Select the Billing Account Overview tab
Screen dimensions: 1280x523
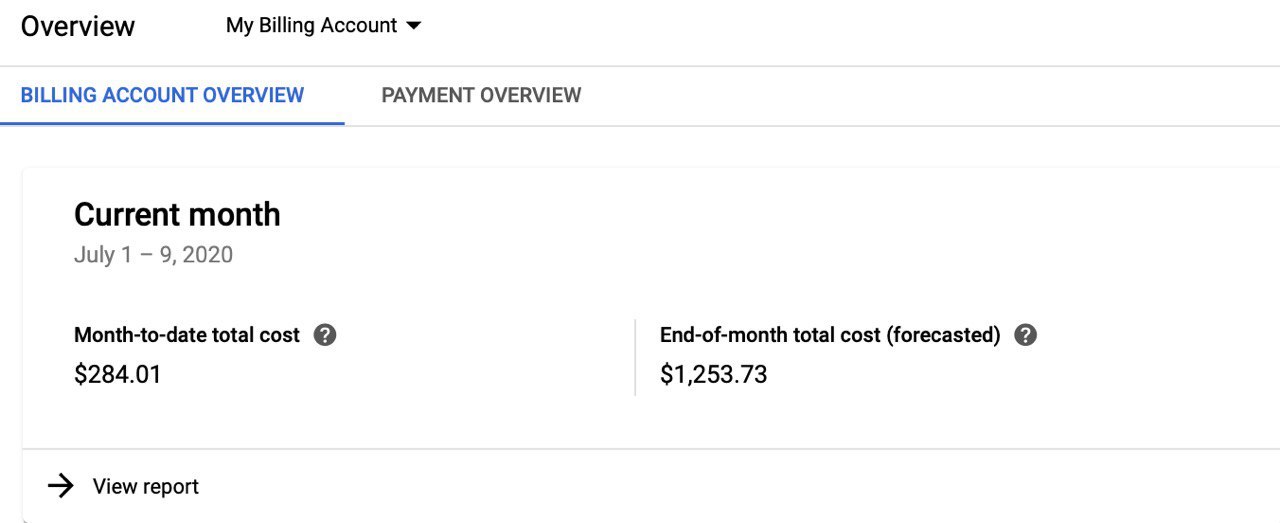162,95
